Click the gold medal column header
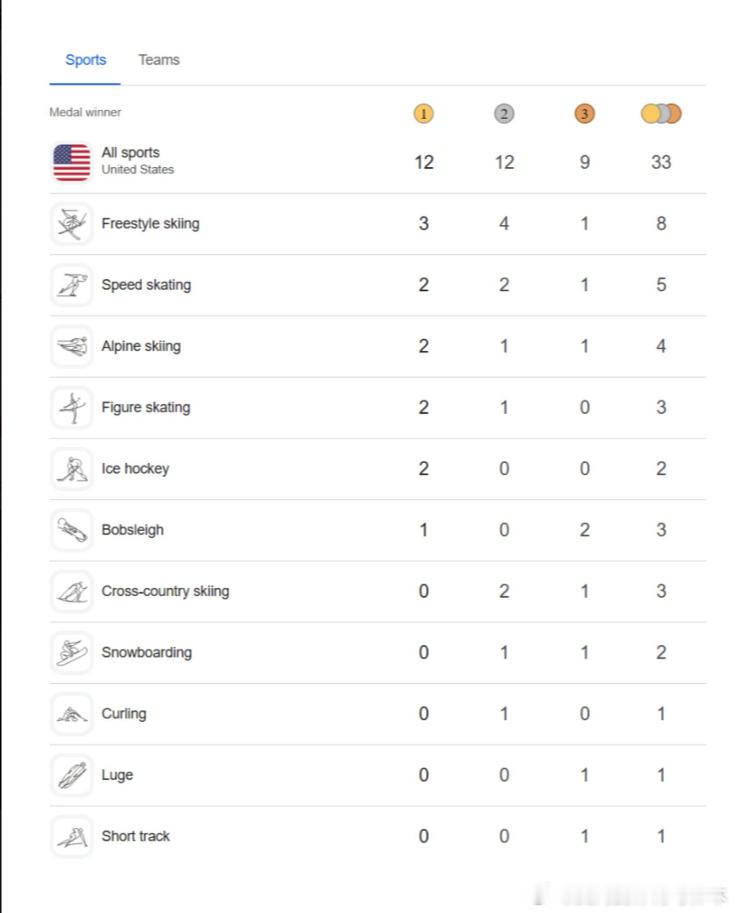The height and width of the screenshot is (913, 735). (423, 114)
